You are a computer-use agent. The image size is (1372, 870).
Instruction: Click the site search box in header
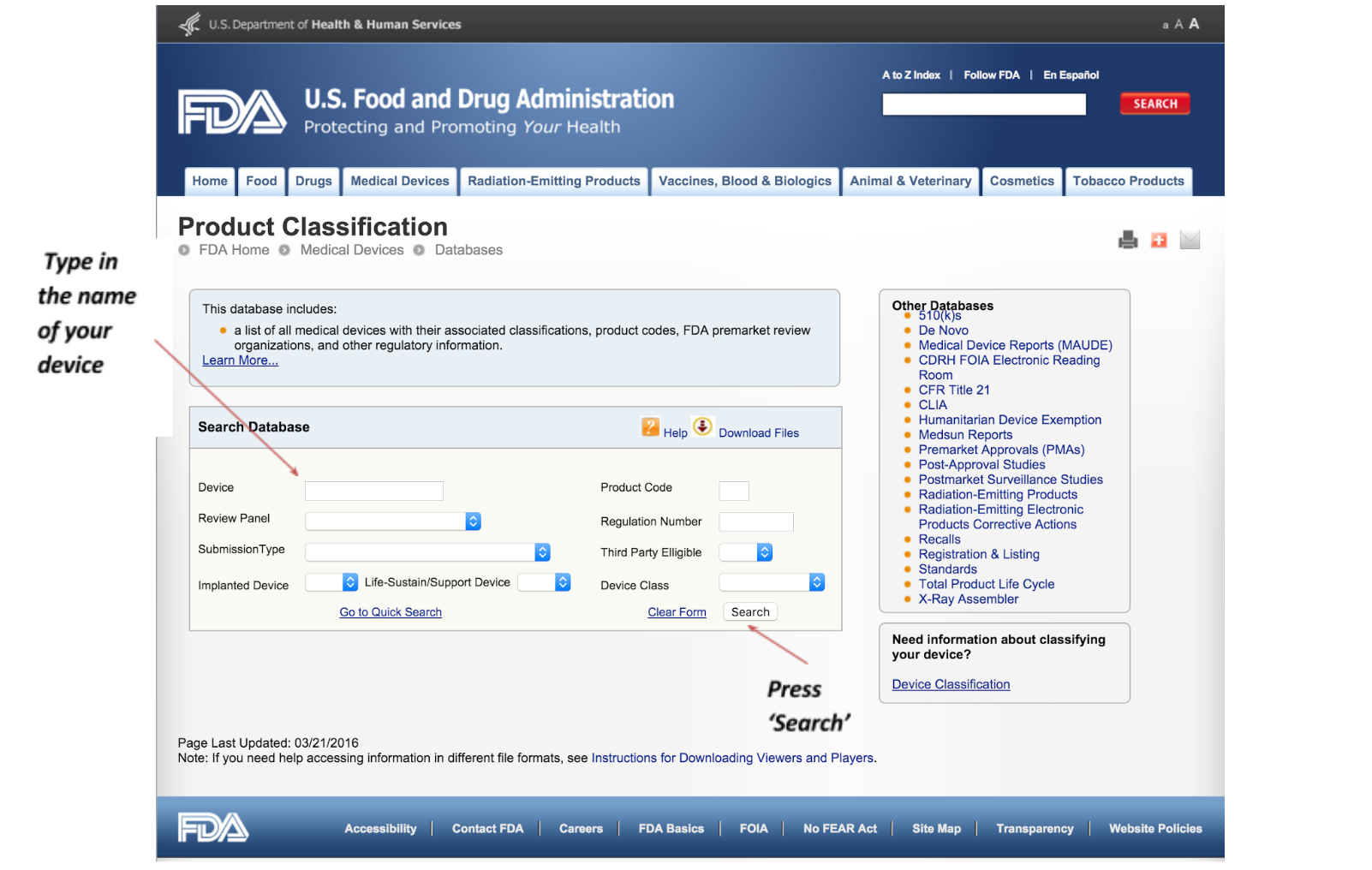coord(984,104)
